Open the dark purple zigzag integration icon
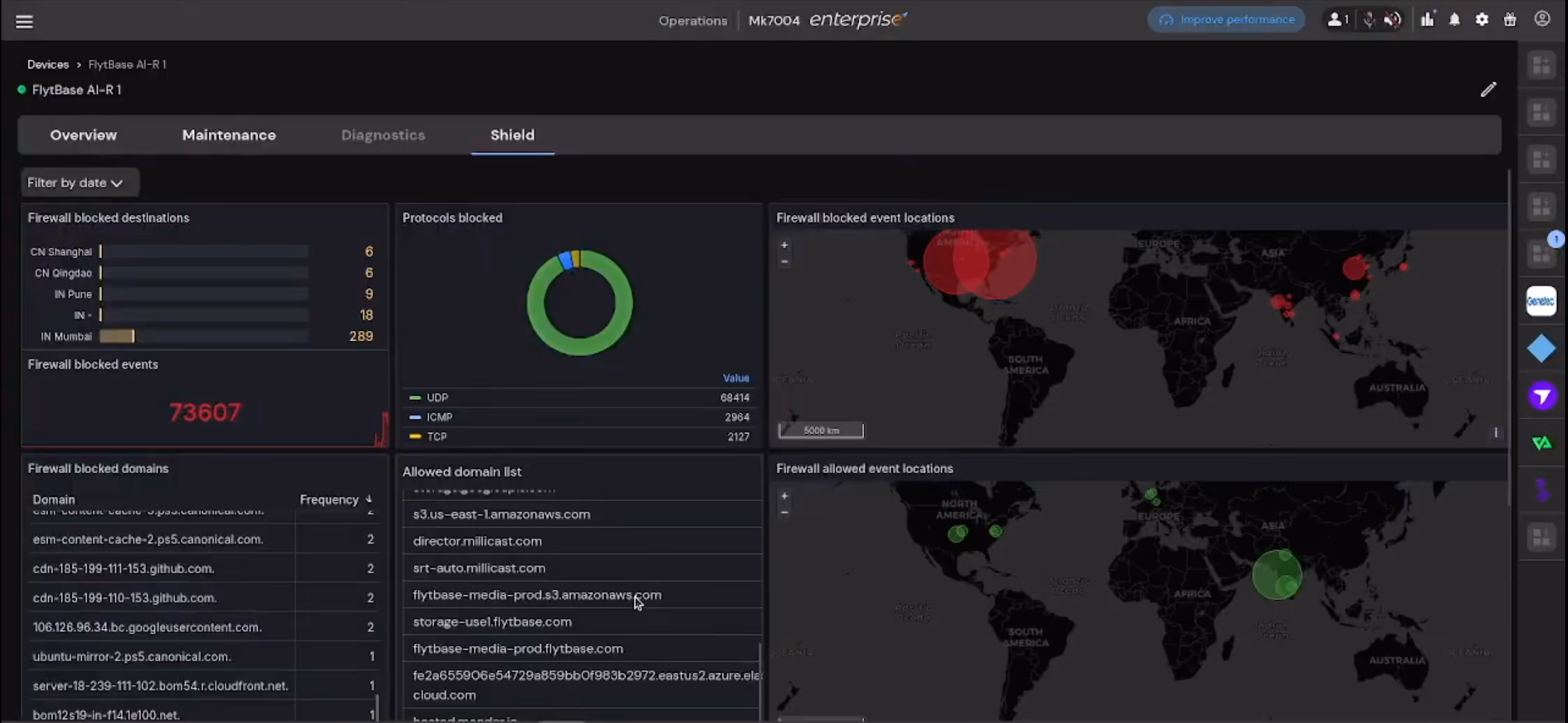The height and width of the screenshot is (723, 1568). click(1541, 490)
